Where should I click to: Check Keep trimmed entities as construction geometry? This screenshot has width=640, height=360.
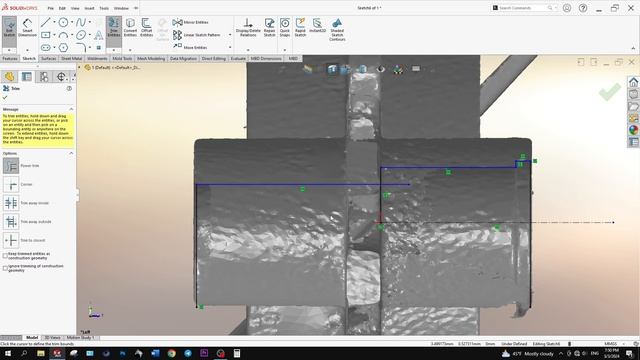5,256
